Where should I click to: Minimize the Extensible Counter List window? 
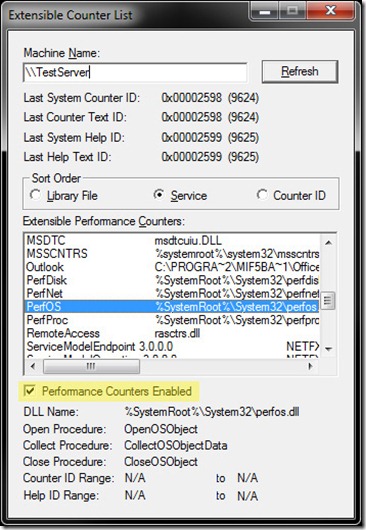(265, 11)
